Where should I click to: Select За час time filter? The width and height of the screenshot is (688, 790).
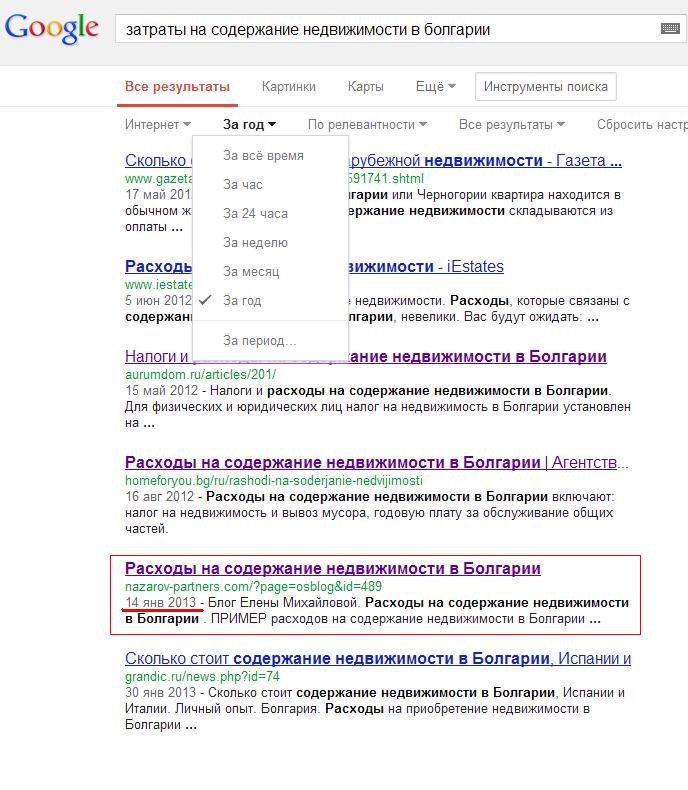[243, 185]
